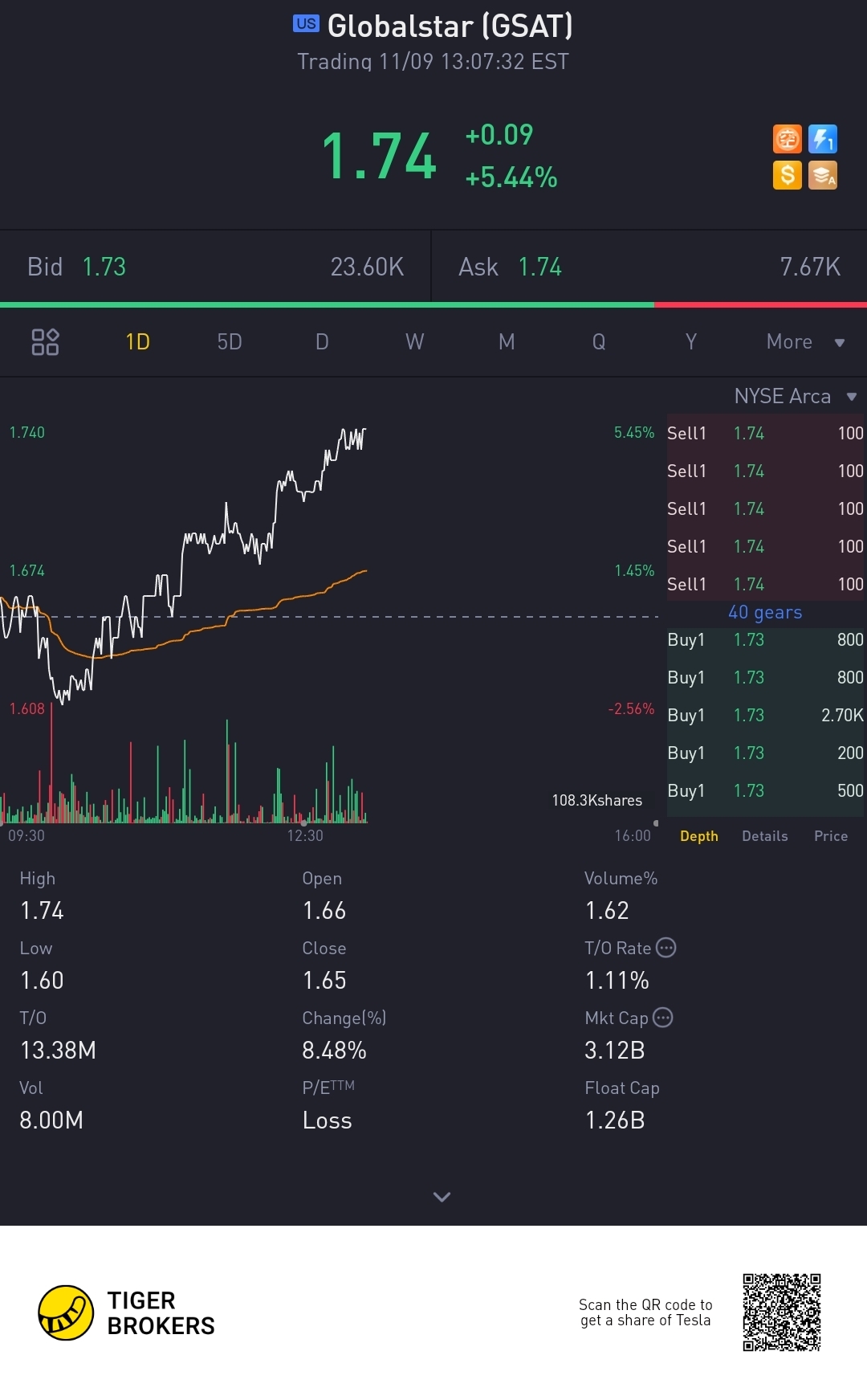The image size is (867, 1400).
Task: Tap the 23.60K bid size
Action: pyautogui.click(x=367, y=267)
